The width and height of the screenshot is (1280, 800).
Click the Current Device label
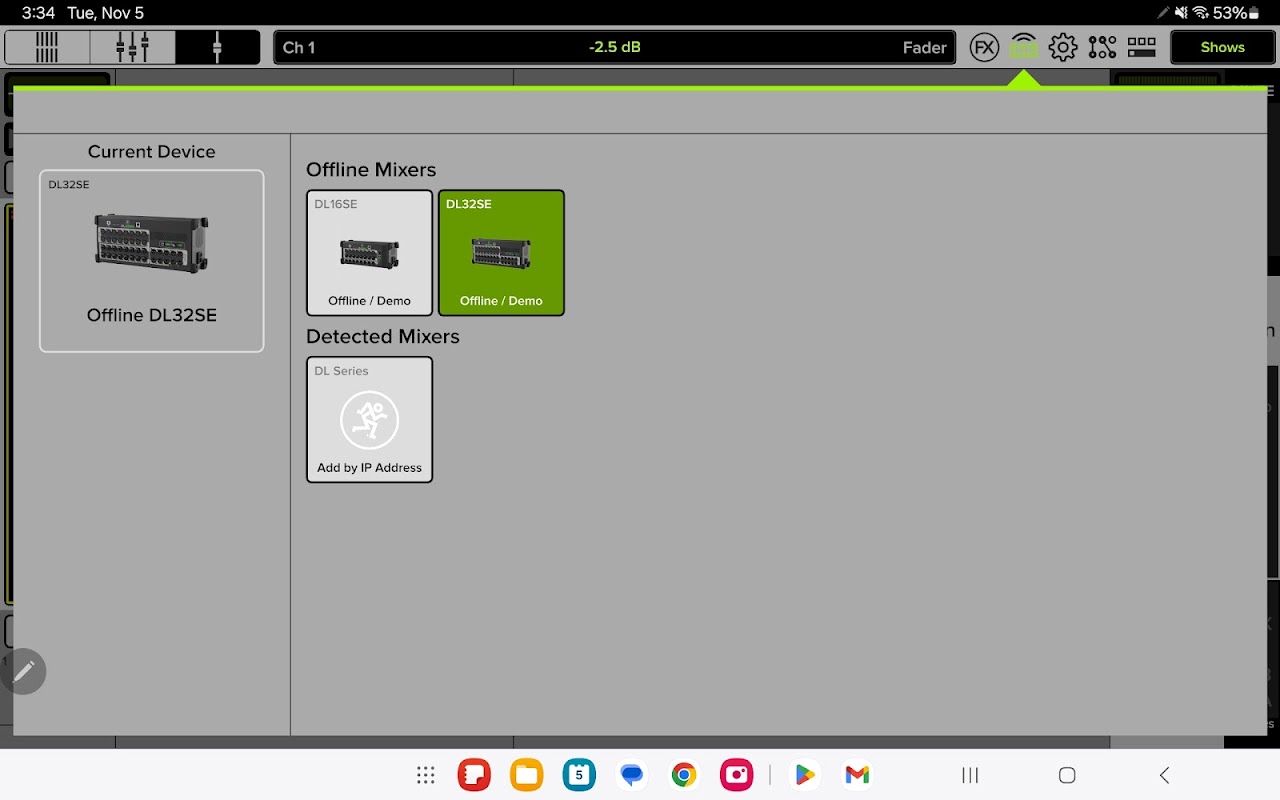tap(152, 152)
